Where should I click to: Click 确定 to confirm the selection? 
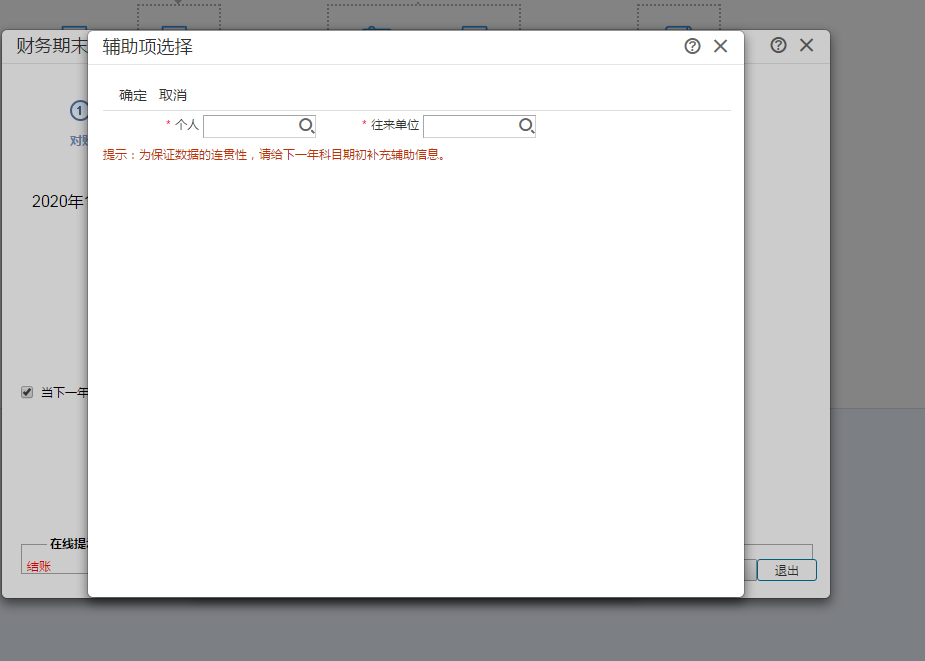[133, 95]
